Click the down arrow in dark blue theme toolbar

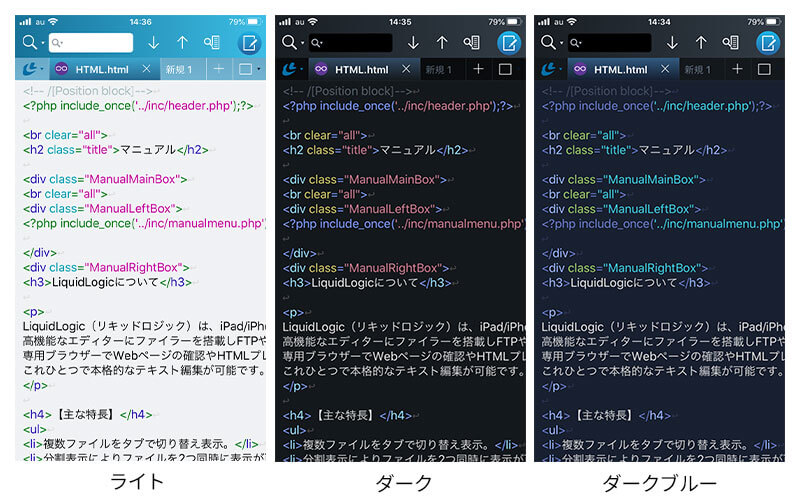click(671, 42)
